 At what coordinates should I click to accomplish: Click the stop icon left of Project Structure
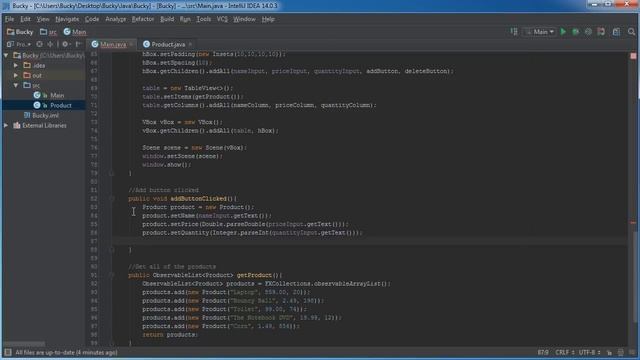tap(601, 31)
